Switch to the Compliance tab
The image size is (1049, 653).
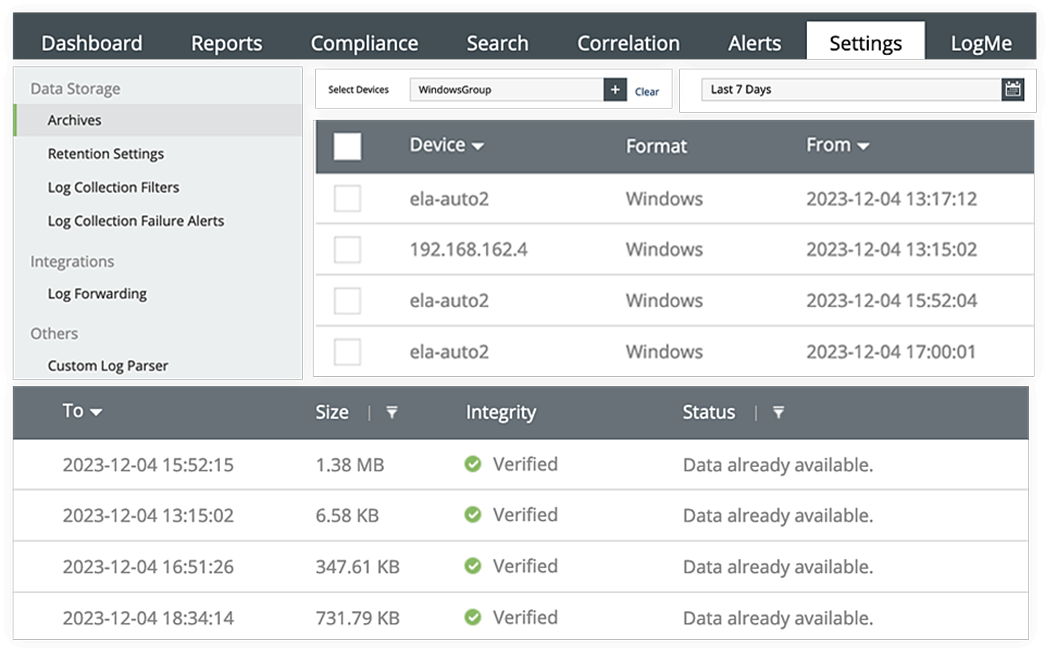click(364, 43)
